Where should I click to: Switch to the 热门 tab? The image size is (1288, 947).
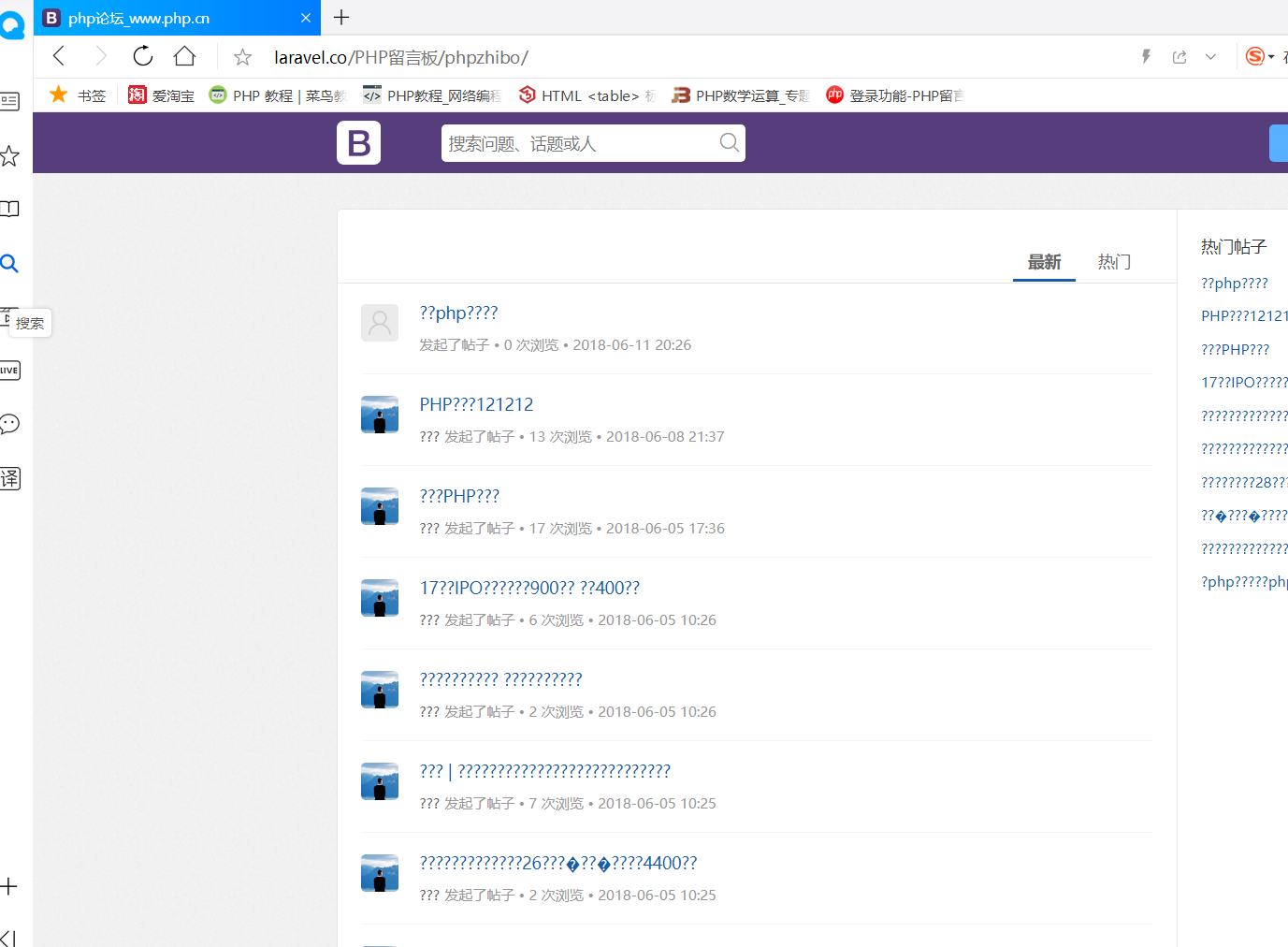pos(1114,262)
